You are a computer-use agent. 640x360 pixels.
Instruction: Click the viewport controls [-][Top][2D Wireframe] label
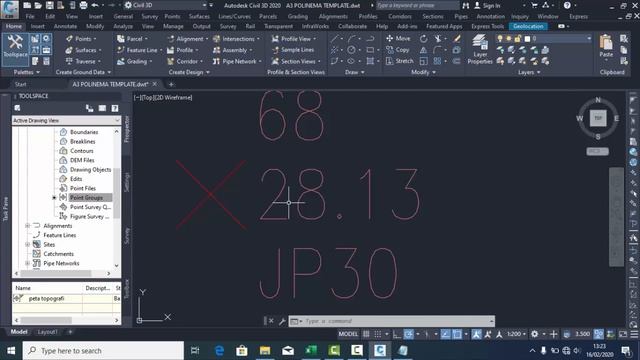[163, 98]
